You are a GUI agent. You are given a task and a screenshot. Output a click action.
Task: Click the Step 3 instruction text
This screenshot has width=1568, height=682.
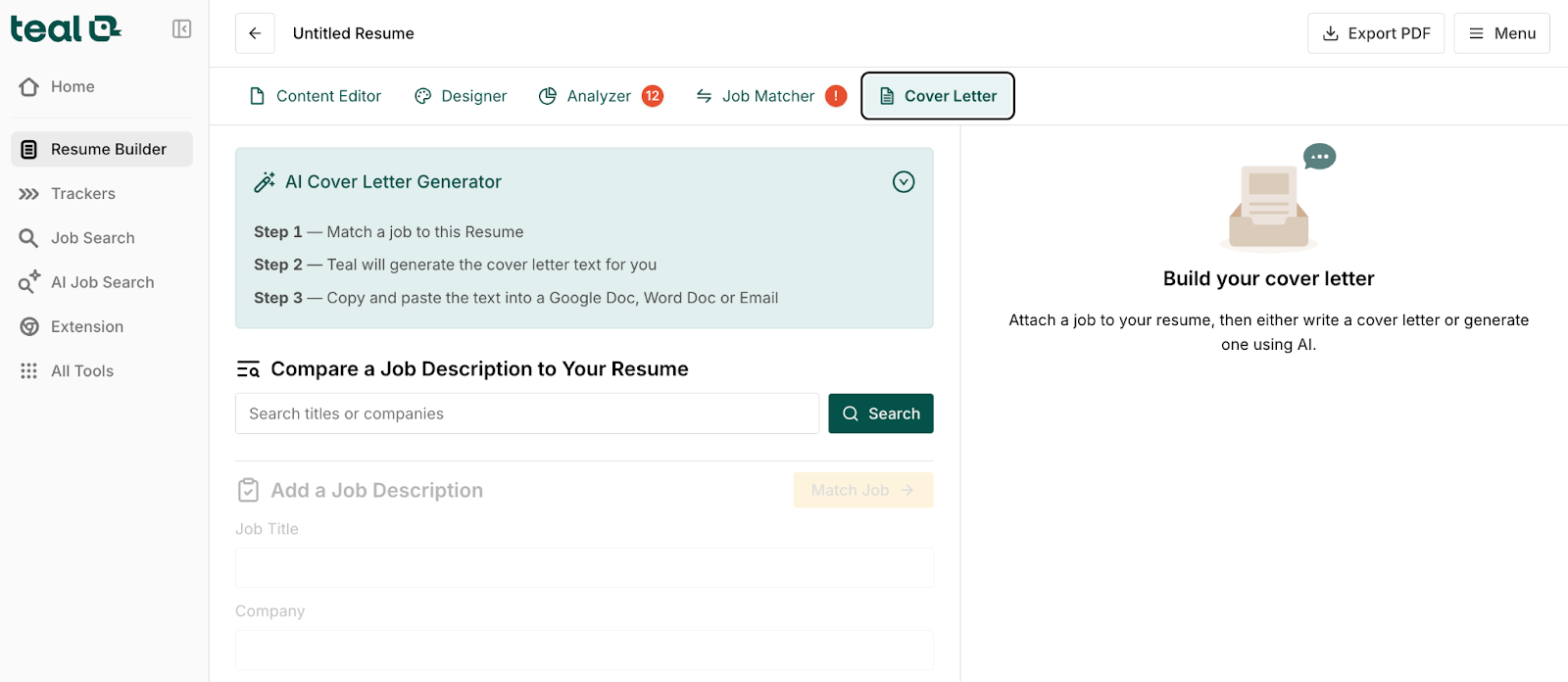(516, 298)
